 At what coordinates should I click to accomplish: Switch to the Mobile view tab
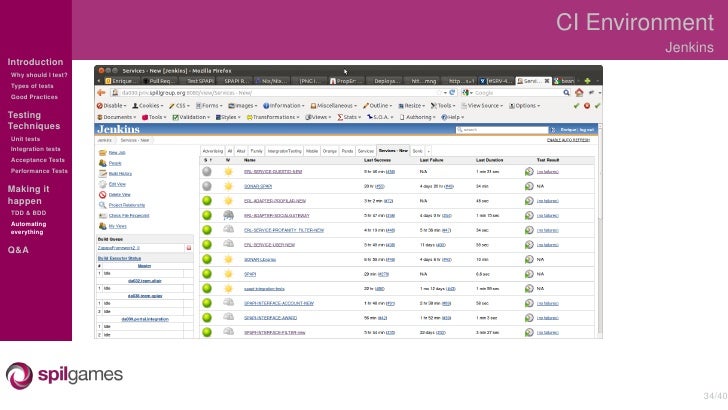(x=312, y=151)
